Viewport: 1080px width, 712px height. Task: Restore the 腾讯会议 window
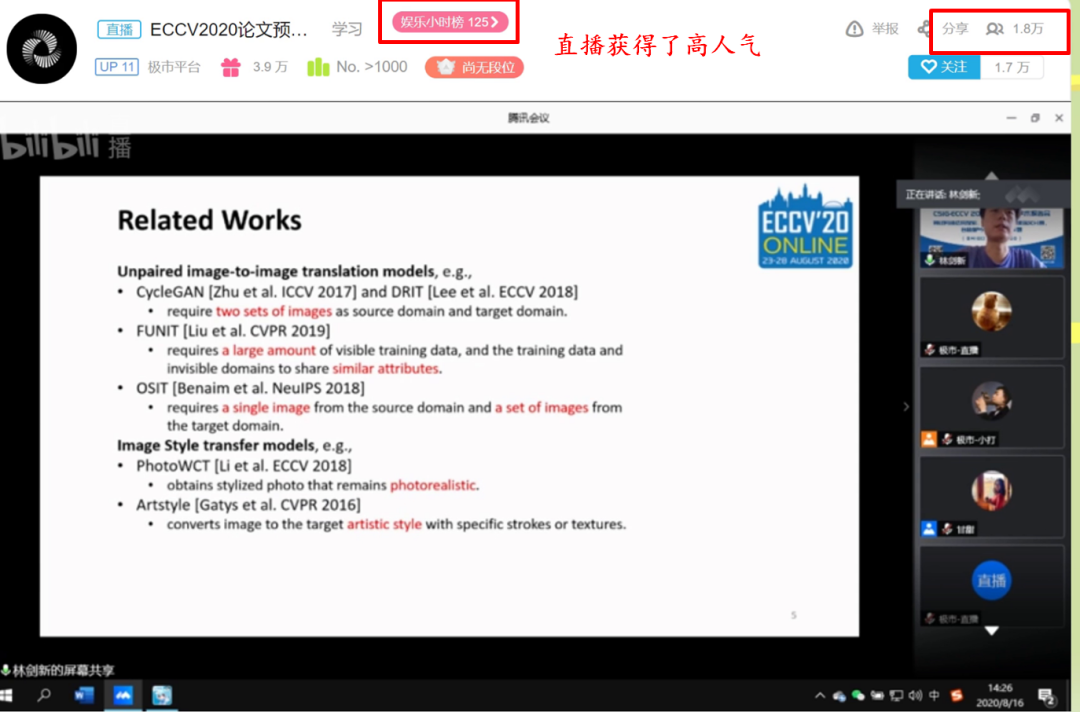coord(1035,118)
